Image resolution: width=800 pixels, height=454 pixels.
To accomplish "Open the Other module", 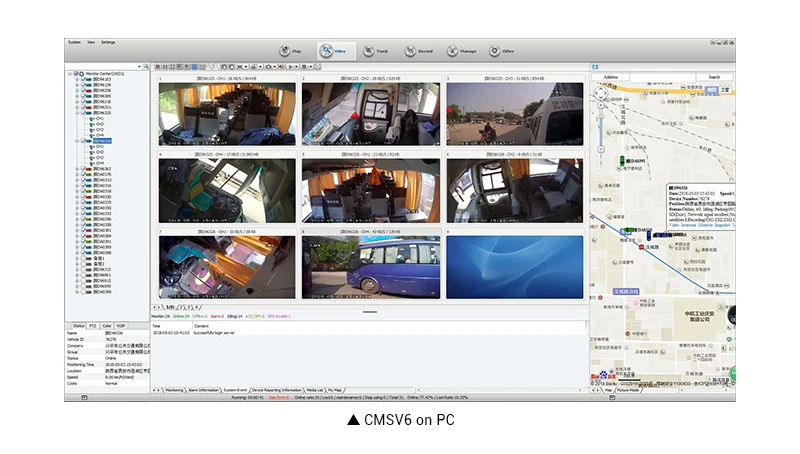I will click(x=501, y=50).
